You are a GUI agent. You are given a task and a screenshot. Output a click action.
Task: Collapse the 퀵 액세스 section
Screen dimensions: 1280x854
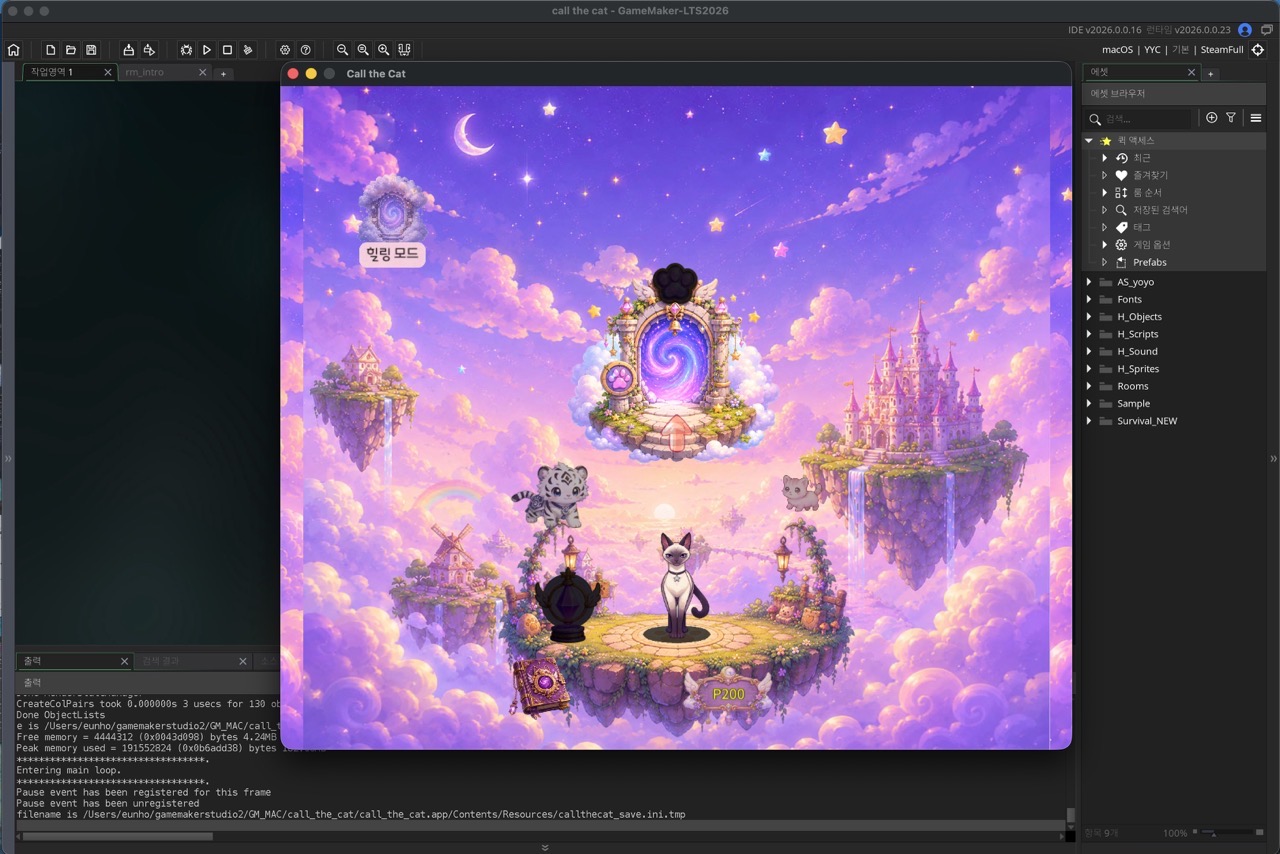click(1089, 141)
